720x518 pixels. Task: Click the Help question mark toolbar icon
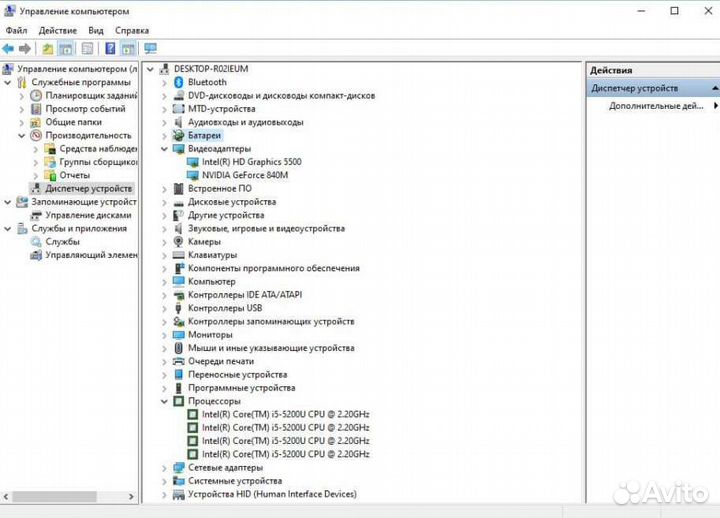click(110, 49)
